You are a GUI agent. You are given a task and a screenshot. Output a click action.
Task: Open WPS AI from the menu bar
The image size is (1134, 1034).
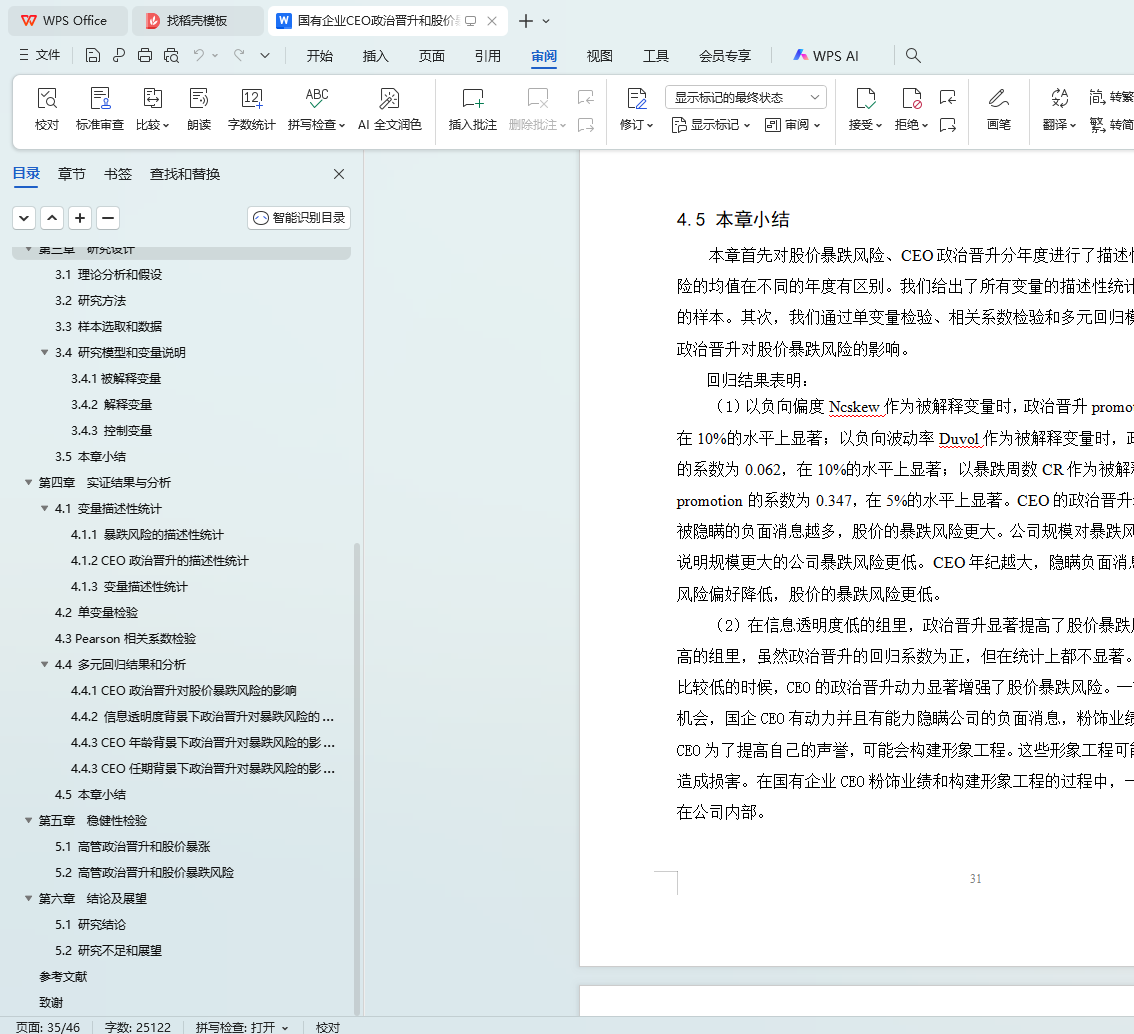coord(826,56)
